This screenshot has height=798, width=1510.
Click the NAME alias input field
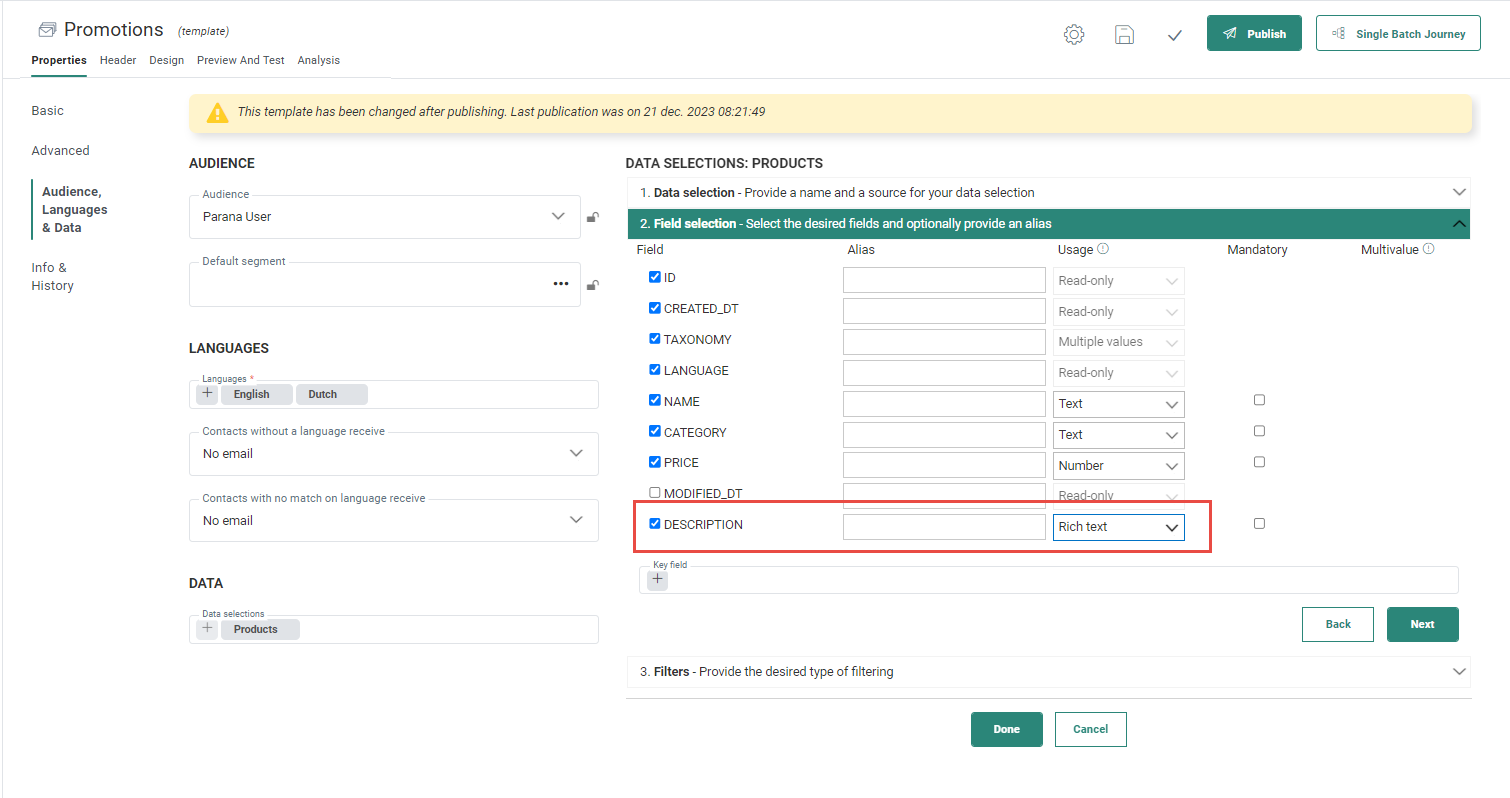(943, 404)
